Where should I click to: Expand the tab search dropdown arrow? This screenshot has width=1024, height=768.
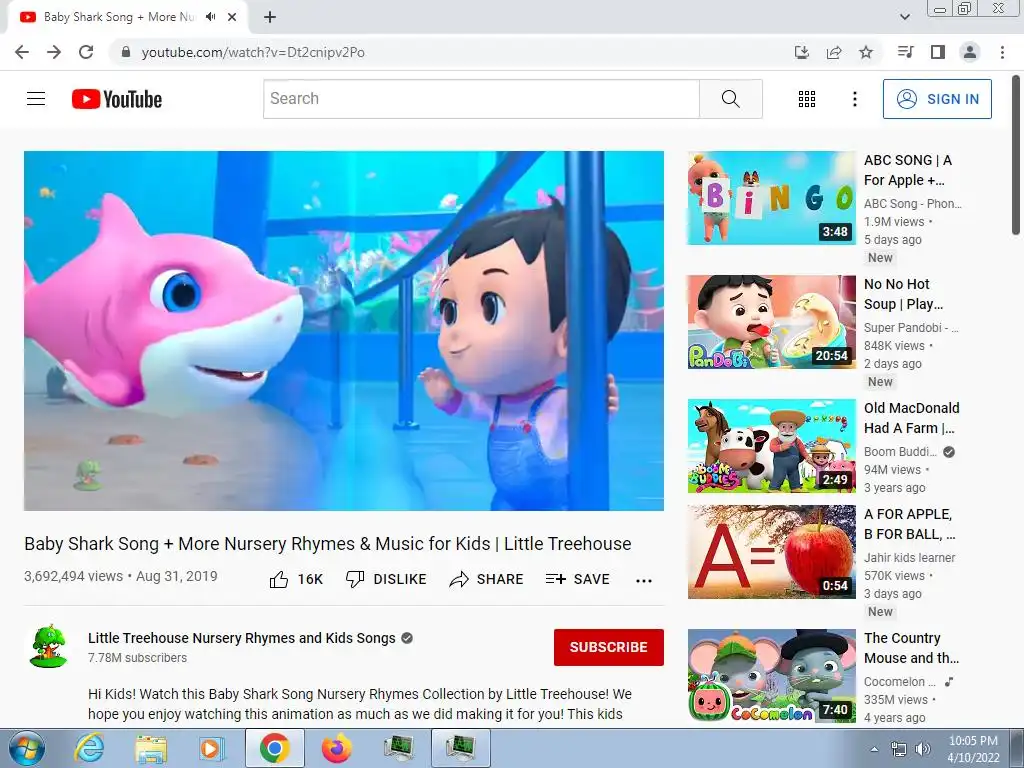click(x=904, y=17)
